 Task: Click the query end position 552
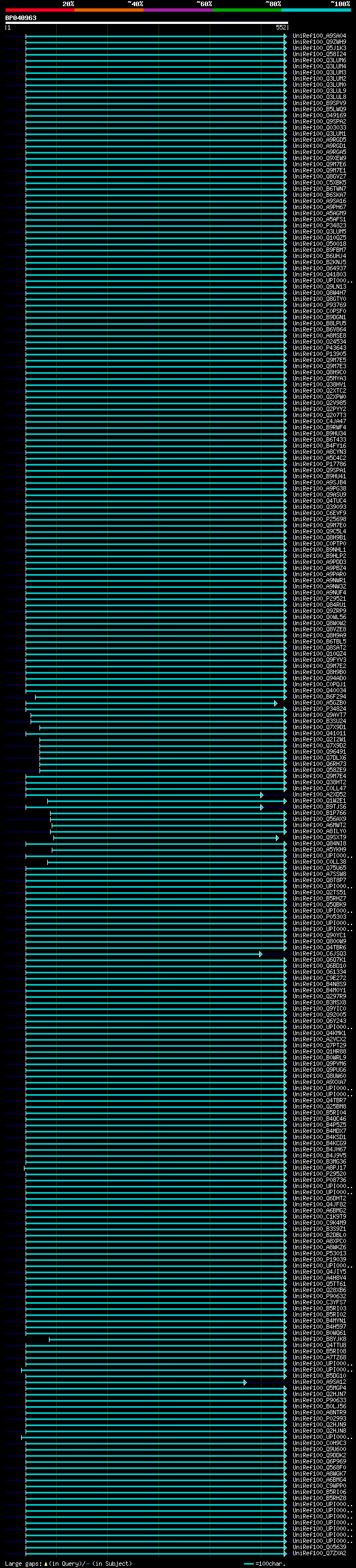pyautogui.click(x=281, y=27)
